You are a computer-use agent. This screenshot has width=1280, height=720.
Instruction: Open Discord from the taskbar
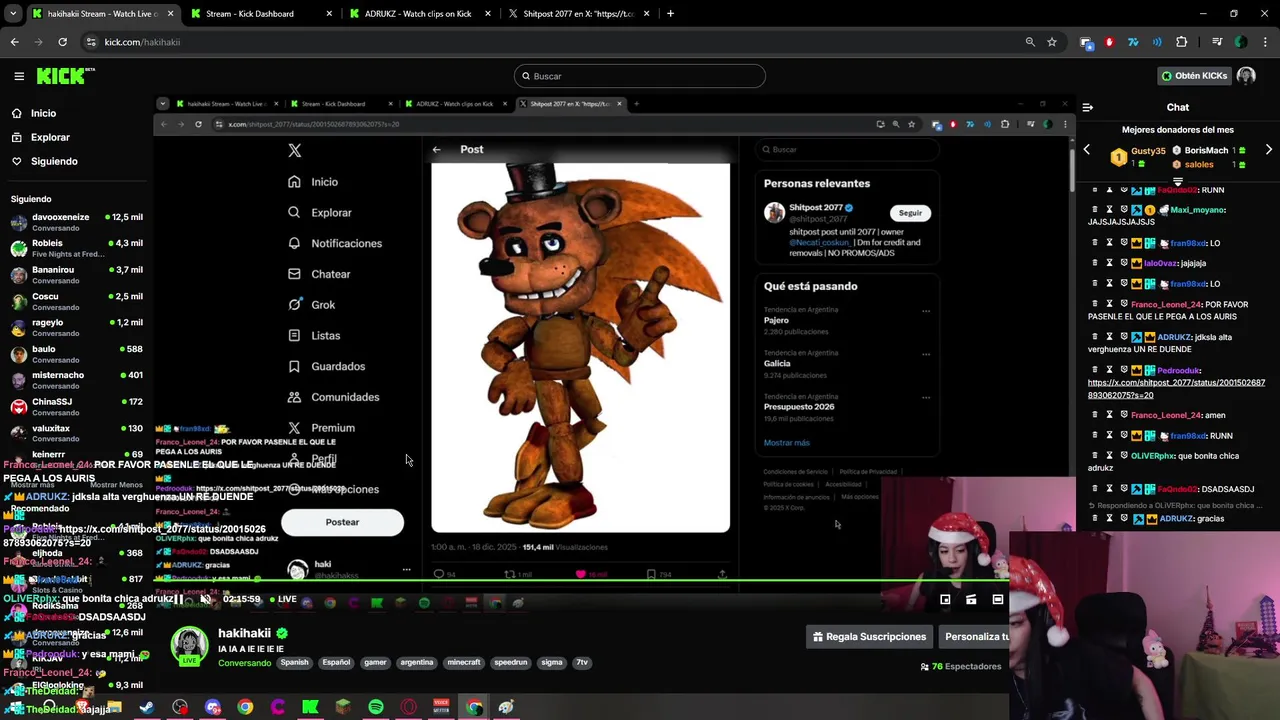tap(212, 707)
